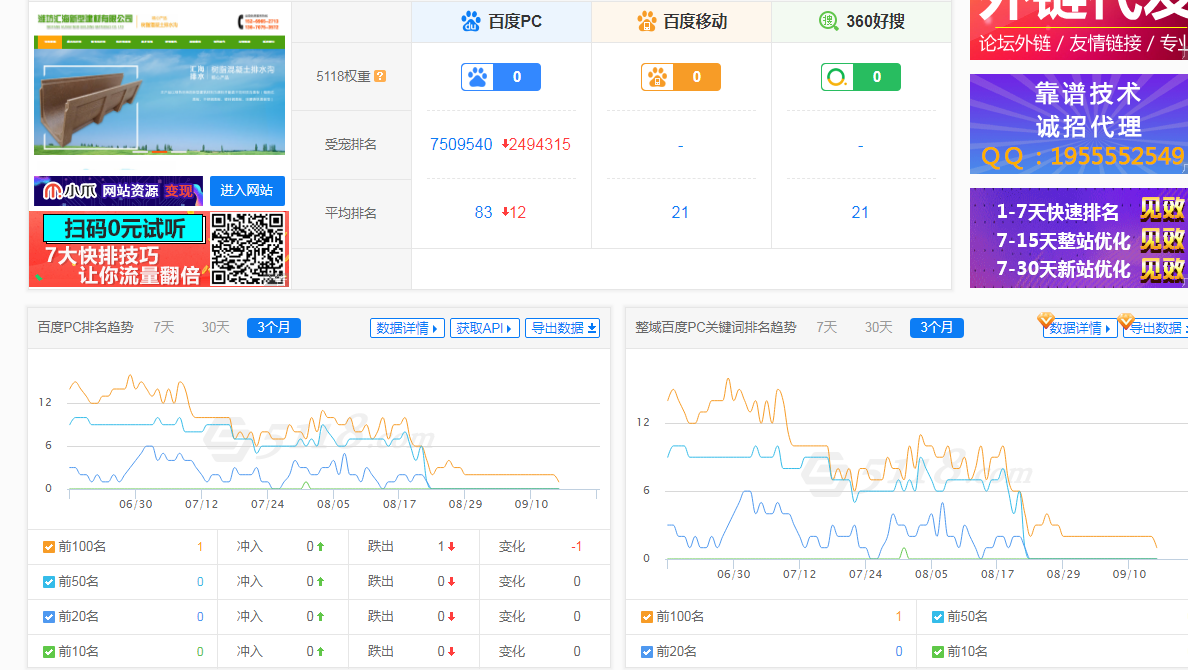
Task: Click the 1-7天快速排名 ad banner
Action: pos(1079,238)
